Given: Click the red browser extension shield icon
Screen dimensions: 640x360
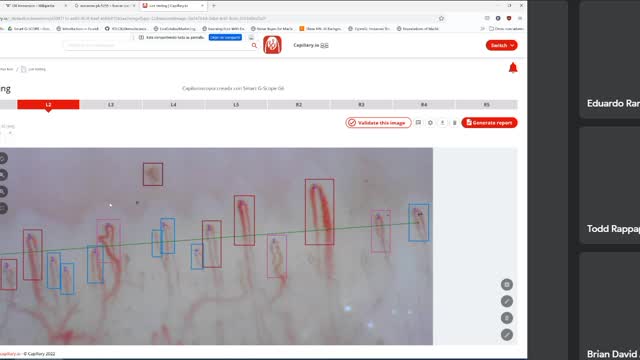Looking at the screenshot, I should point(509,18).
